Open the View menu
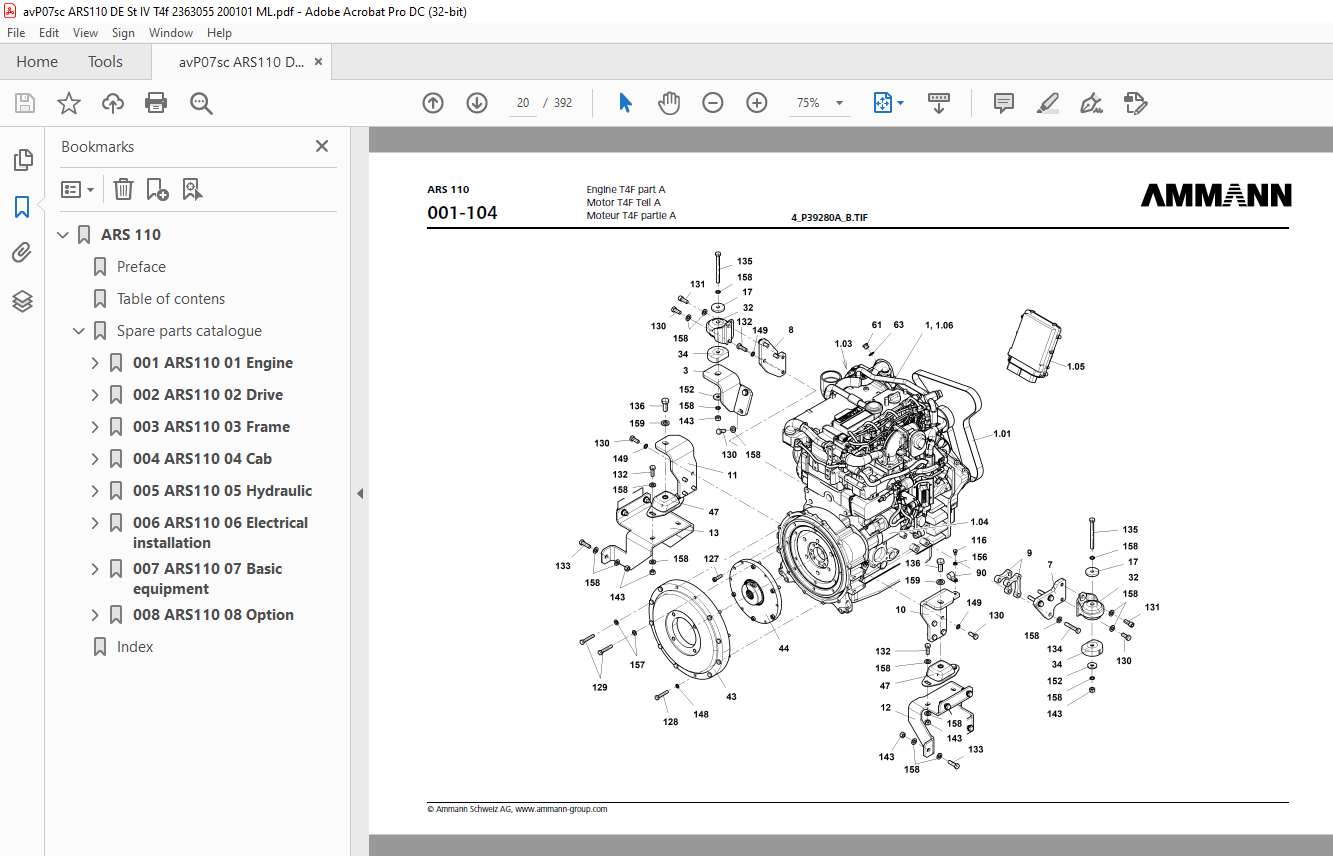Screen dimensions: 1333x856 click(85, 33)
